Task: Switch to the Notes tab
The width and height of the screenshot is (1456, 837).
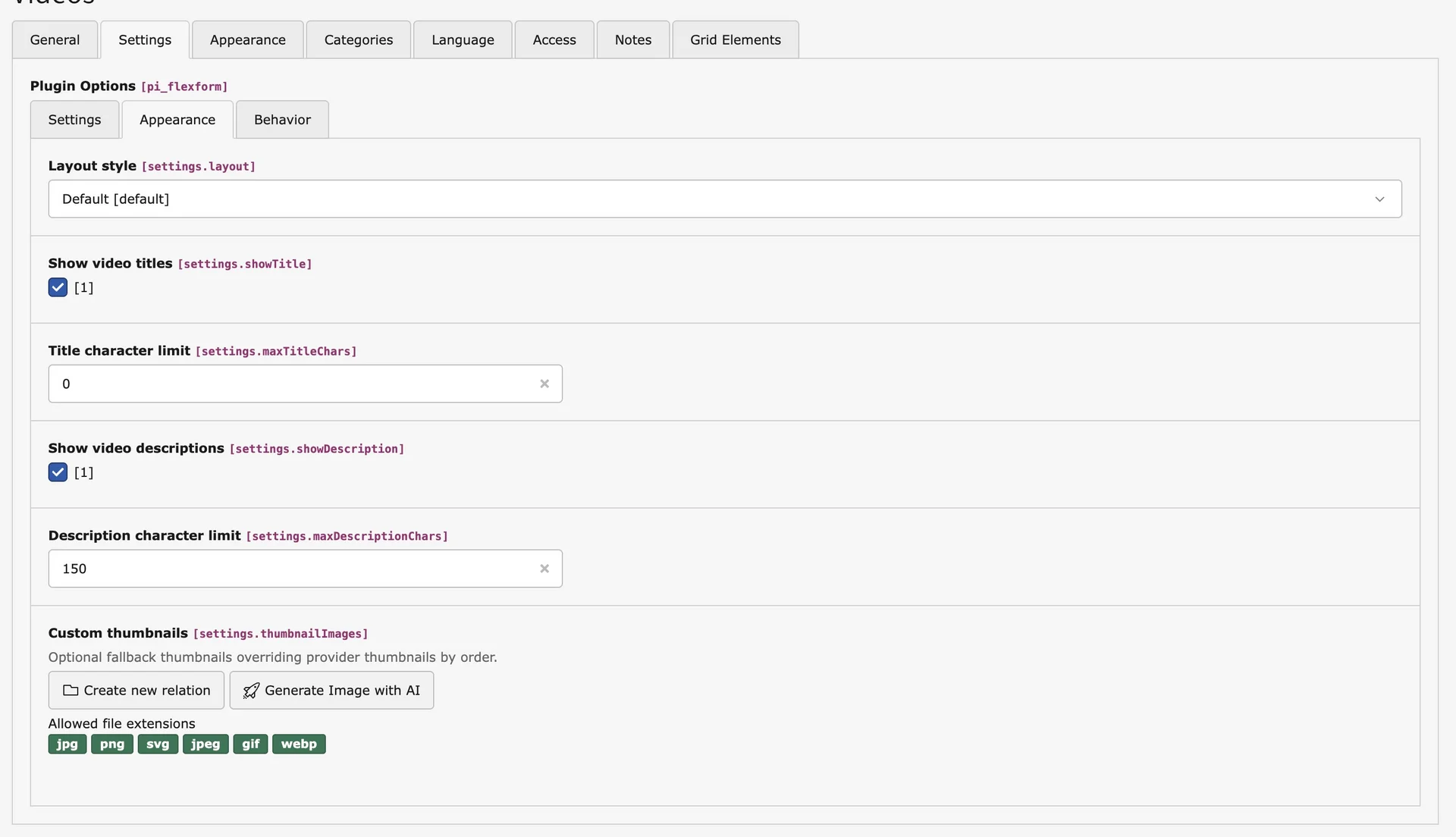Action: (x=632, y=39)
